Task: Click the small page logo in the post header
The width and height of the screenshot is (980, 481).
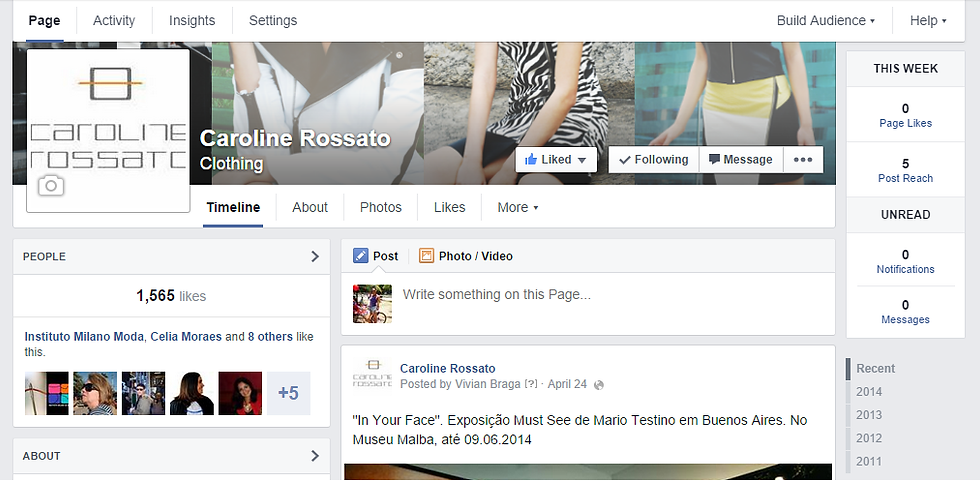Action: (372, 373)
